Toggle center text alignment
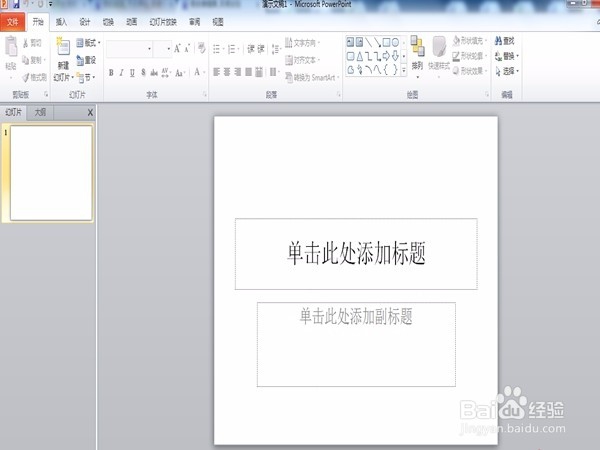This screenshot has height=450, width=600. click(x=227, y=72)
